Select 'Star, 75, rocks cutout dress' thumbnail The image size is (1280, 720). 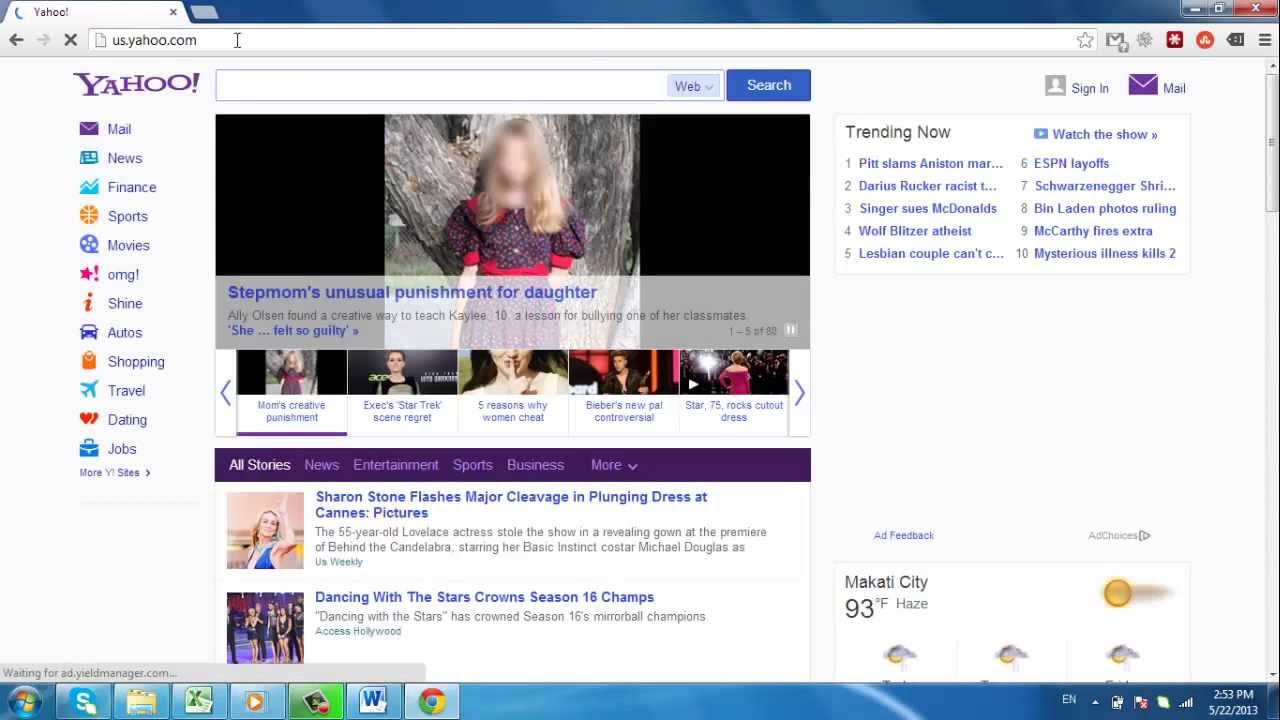[x=734, y=392]
